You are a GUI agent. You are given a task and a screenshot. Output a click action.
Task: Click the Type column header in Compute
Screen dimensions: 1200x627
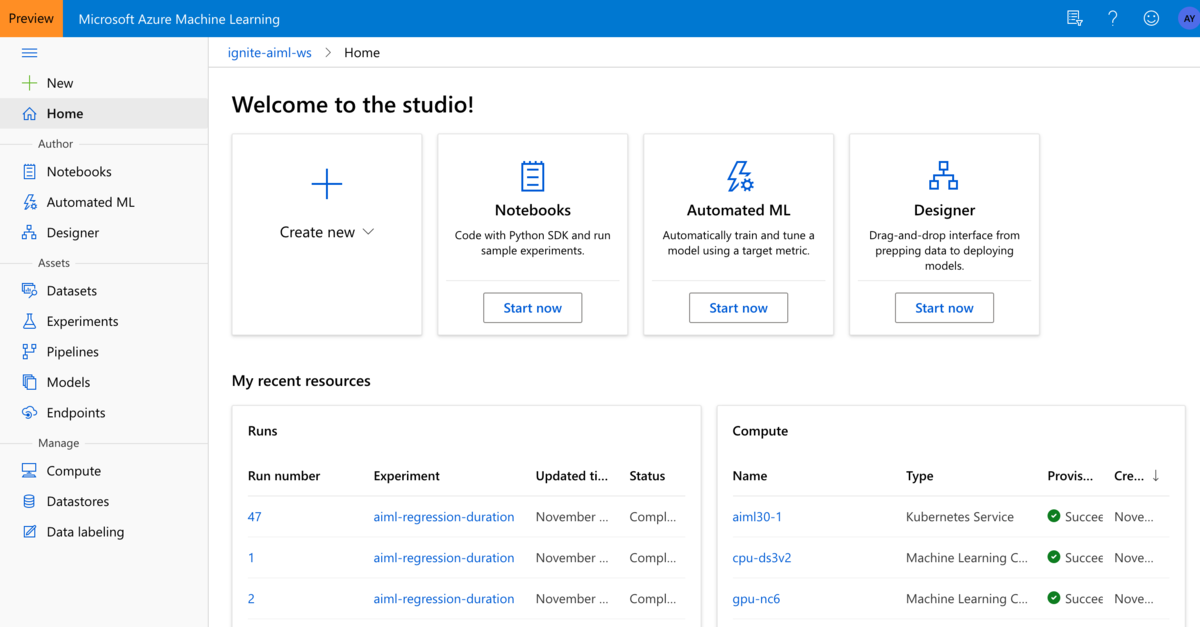(920, 476)
